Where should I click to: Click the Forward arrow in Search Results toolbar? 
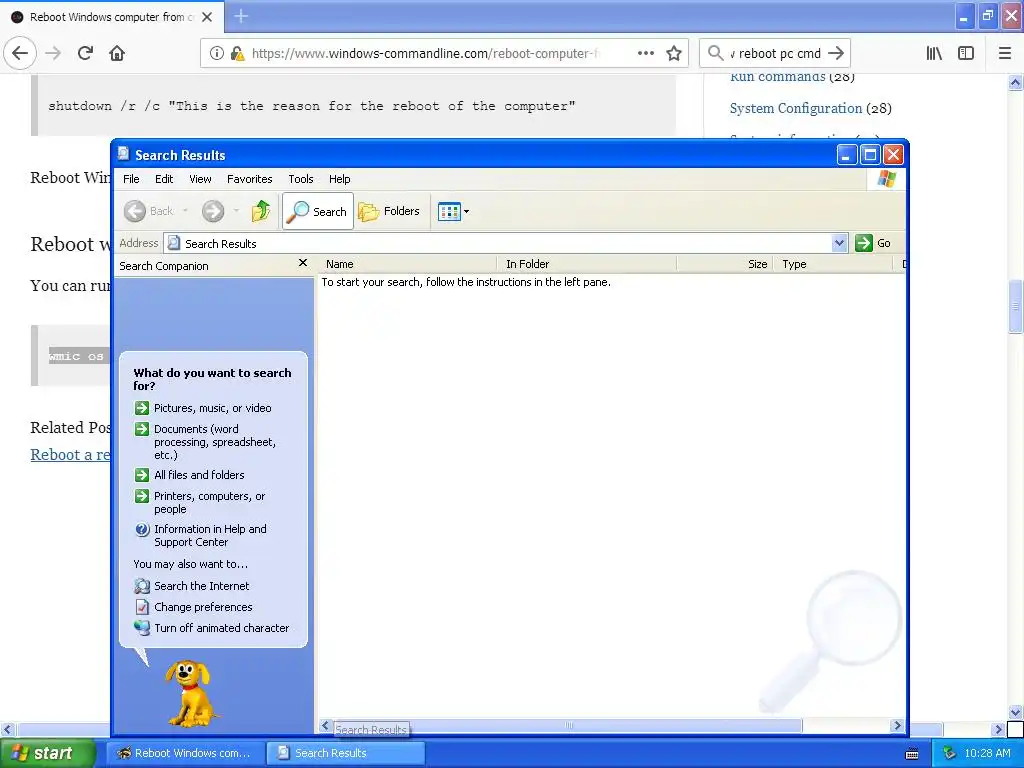coord(213,211)
